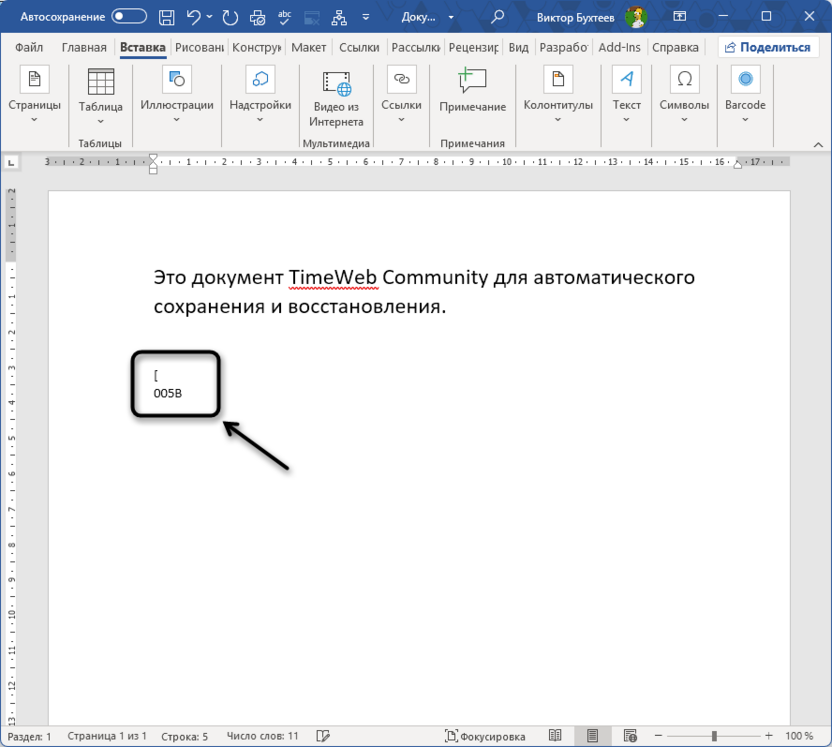Click the Таблица grid icon
The height and width of the screenshot is (747, 832).
101,81
